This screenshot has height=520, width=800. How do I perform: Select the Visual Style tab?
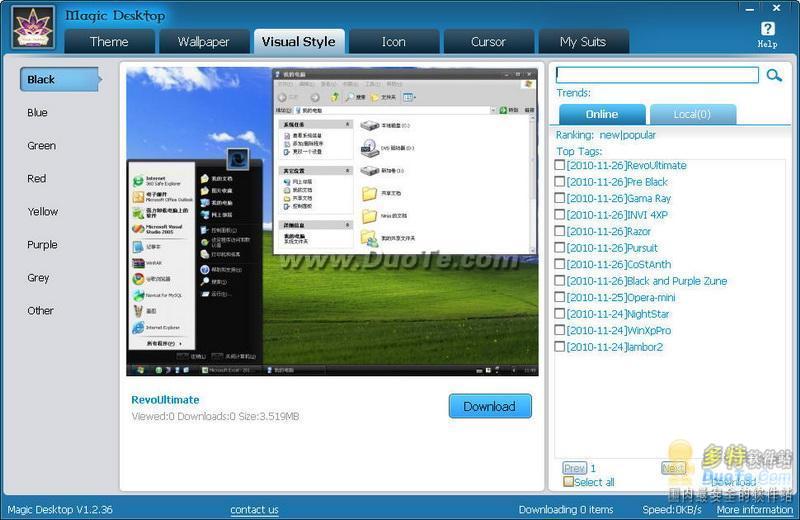[x=299, y=41]
